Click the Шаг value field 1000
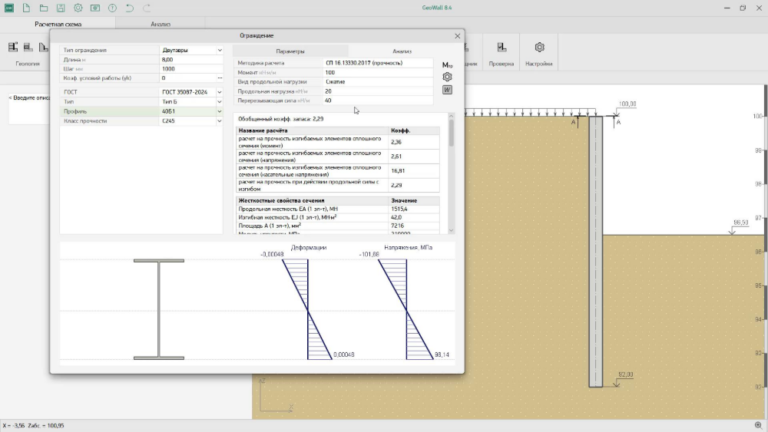The image size is (768, 432). (191, 69)
